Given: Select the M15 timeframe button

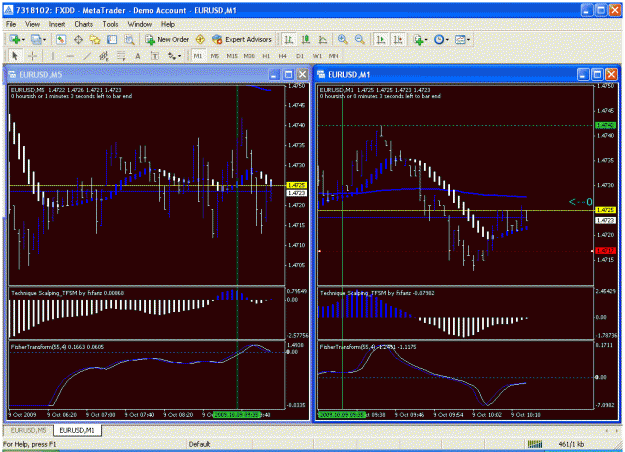Looking at the screenshot, I should pyautogui.click(x=232, y=56).
